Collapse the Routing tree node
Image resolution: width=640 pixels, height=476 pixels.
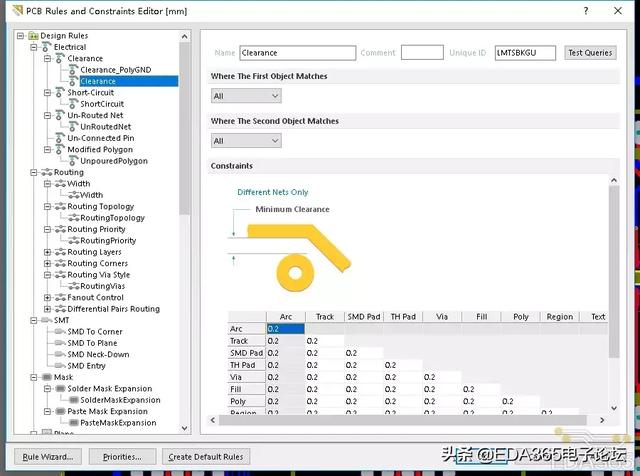[x=33, y=173]
